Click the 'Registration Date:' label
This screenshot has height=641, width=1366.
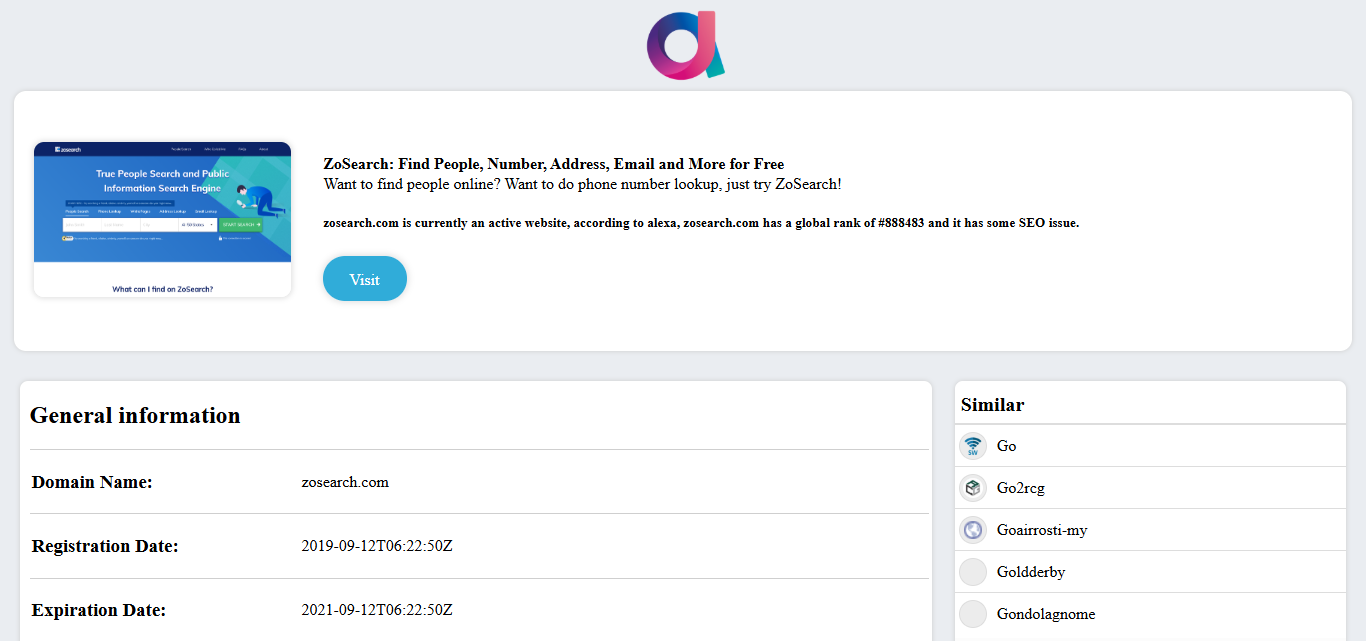(105, 546)
